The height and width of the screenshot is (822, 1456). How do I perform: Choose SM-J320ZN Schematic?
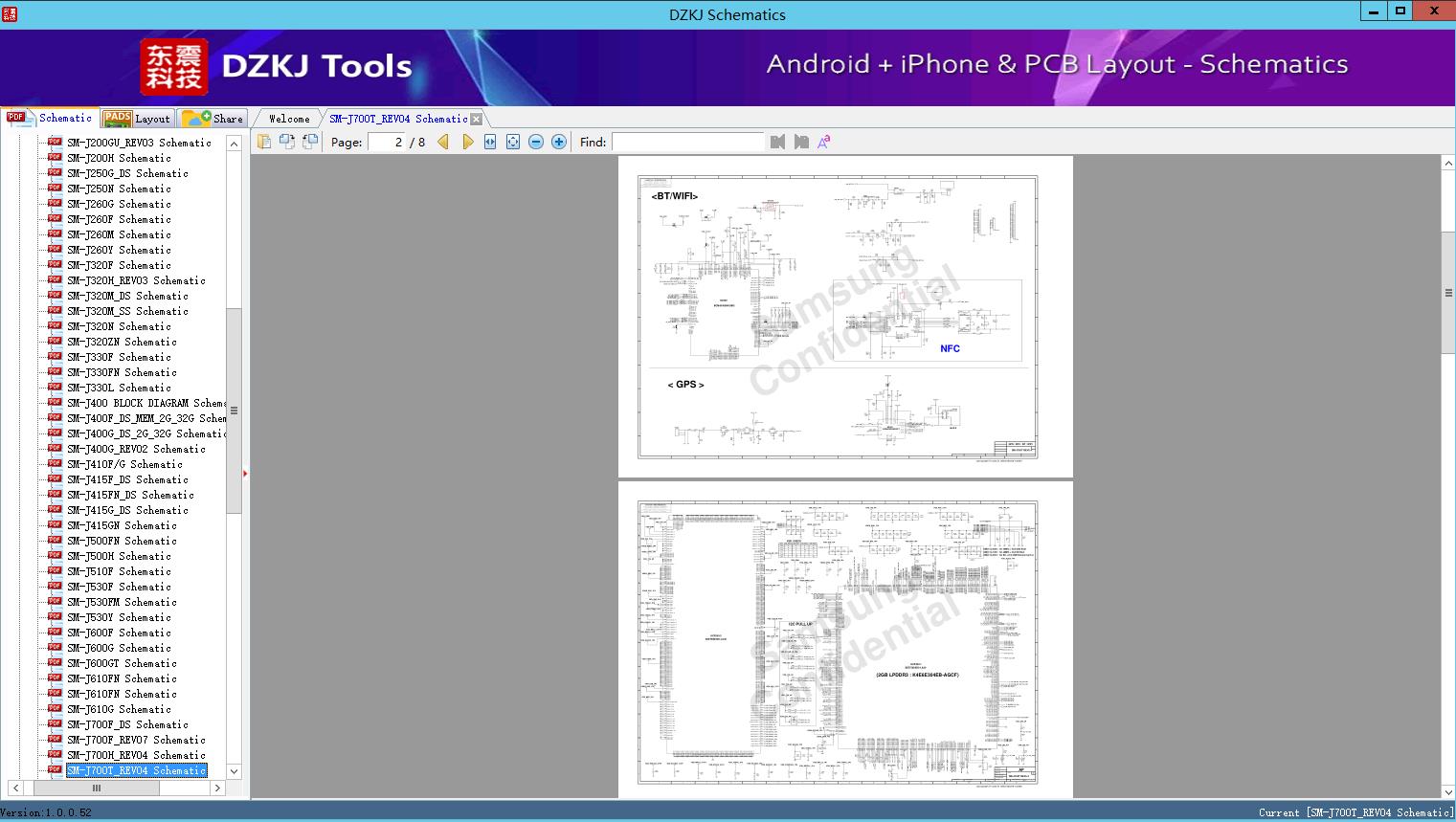(122, 342)
